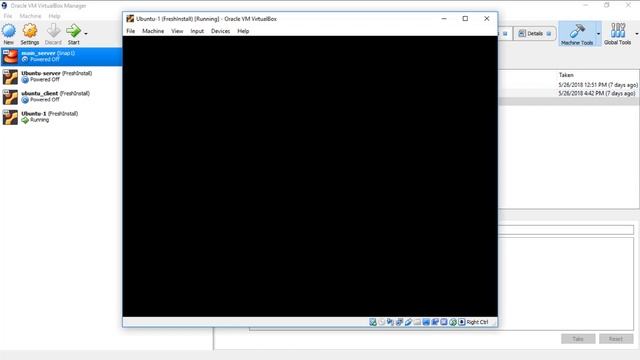Open Input menu in VM window

[197, 31]
